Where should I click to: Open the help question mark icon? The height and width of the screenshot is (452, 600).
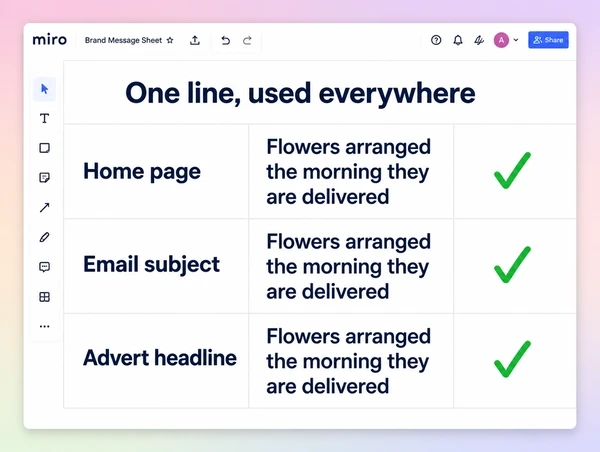(436, 40)
